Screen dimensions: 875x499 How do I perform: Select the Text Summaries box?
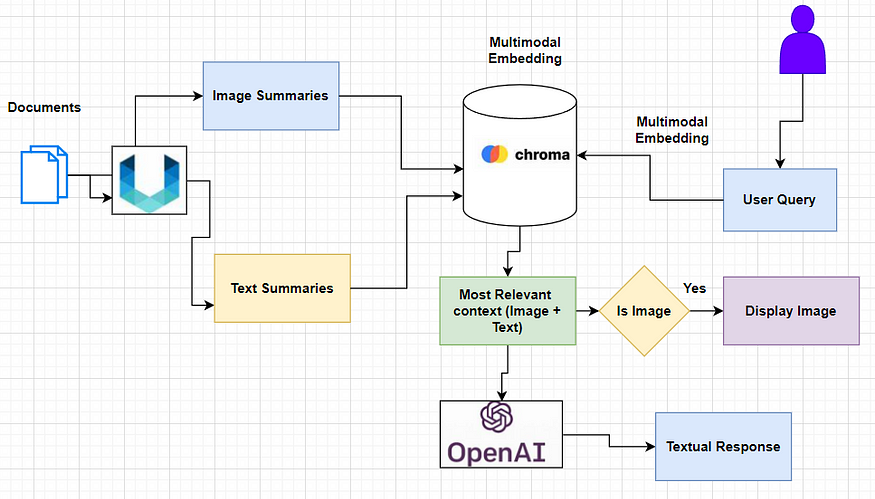[282, 288]
